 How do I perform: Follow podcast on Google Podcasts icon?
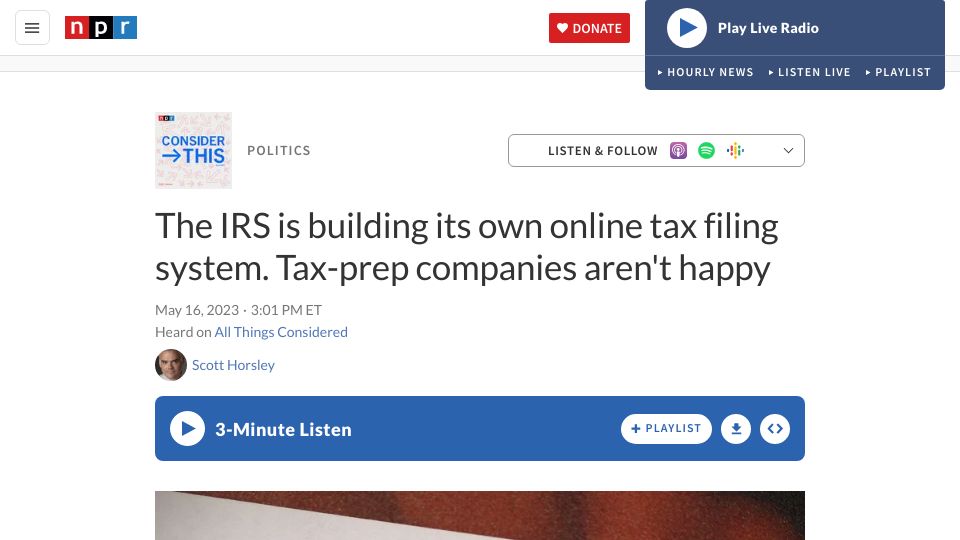pos(735,151)
